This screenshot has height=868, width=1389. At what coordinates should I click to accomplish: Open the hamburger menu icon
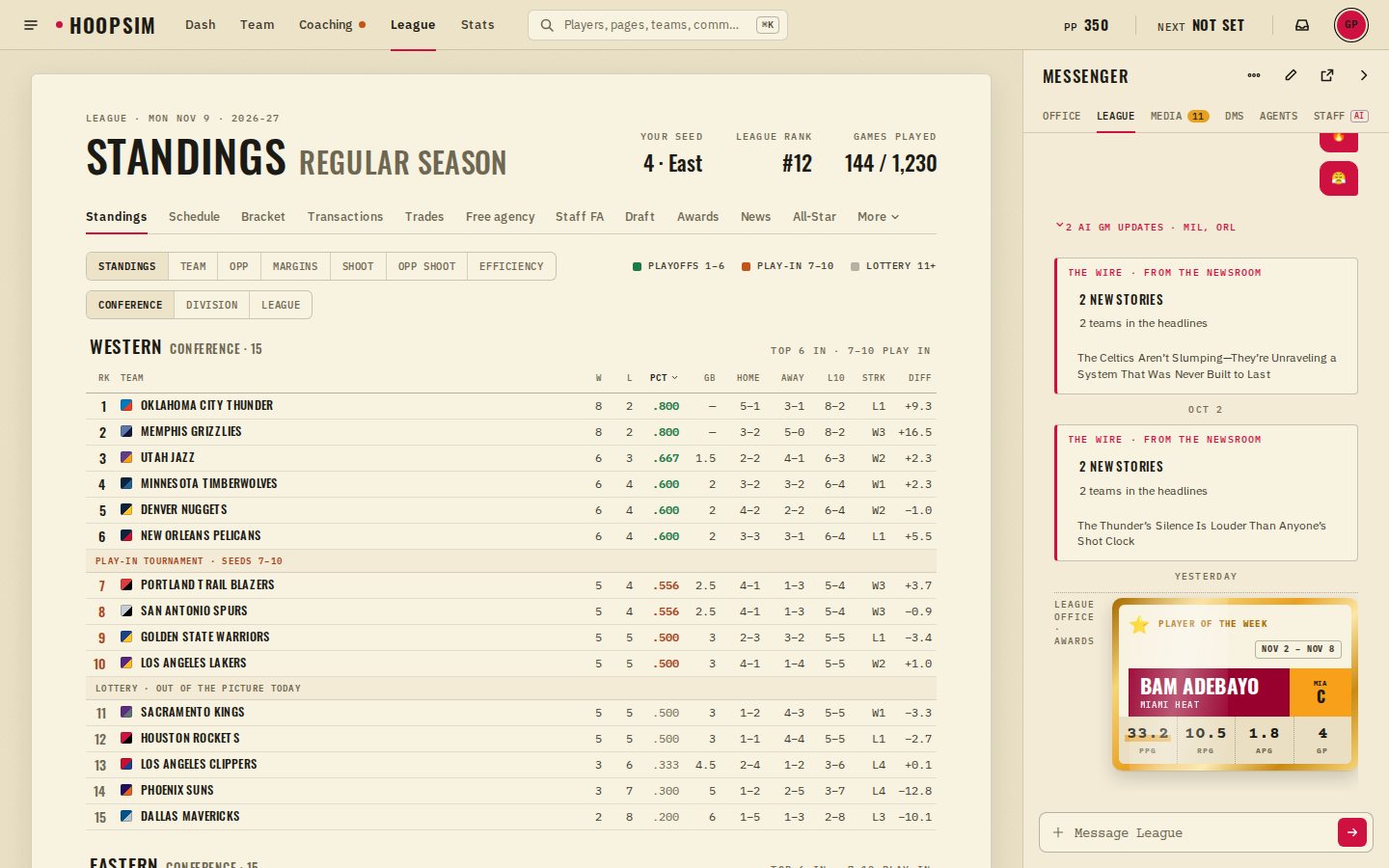31,25
